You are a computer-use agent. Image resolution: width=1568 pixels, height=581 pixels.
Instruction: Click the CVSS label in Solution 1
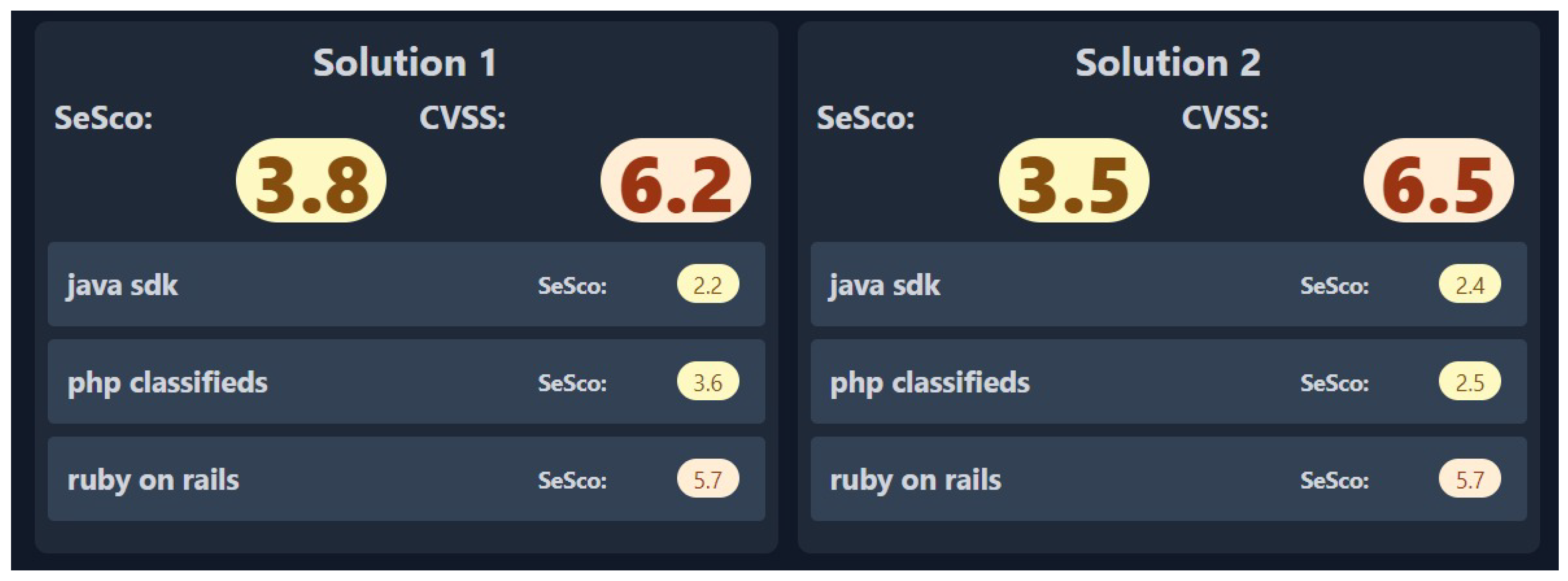pyautogui.click(x=463, y=118)
